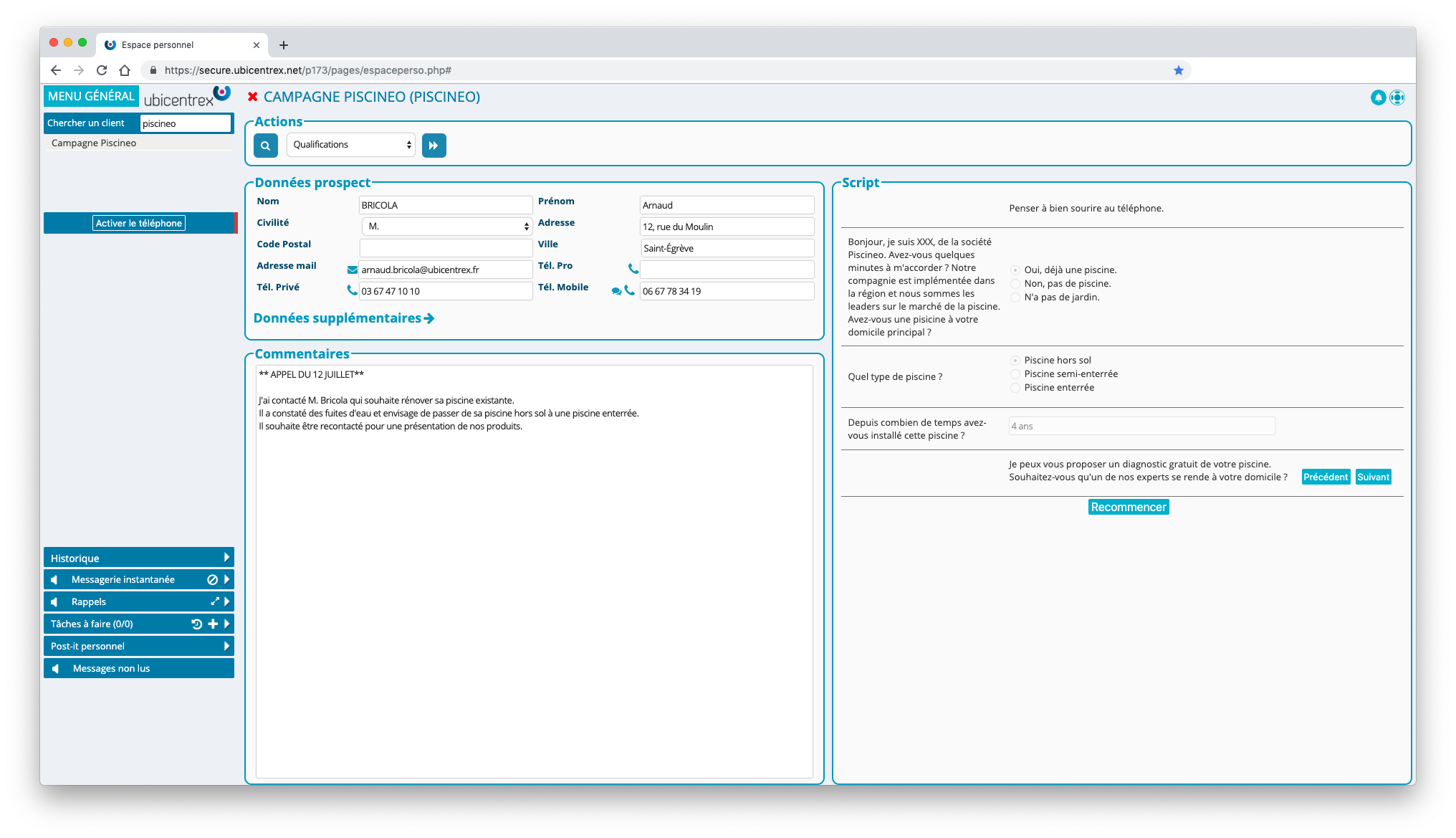Mute Rappels speaker icon
The width and height of the screenshot is (1456, 838).
[54, 601]
